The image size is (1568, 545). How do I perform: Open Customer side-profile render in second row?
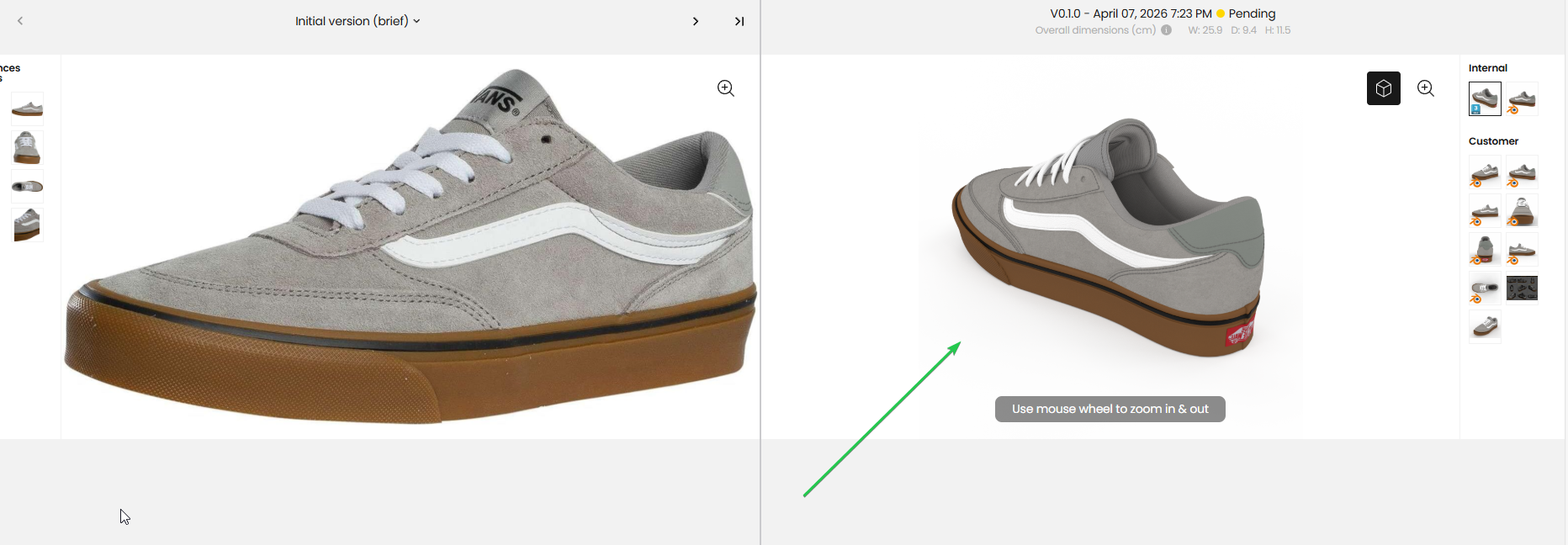point(1485,210)
